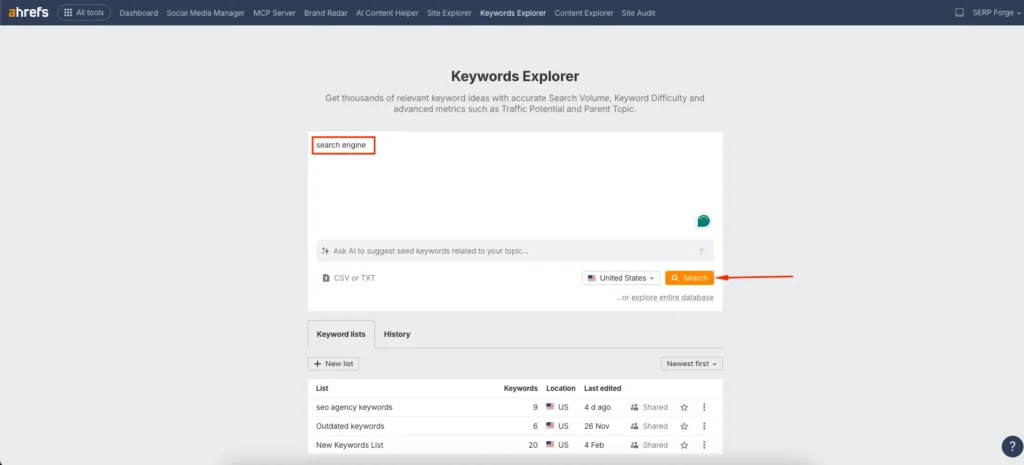
Task: Create a New list
Action: point(333,364)
